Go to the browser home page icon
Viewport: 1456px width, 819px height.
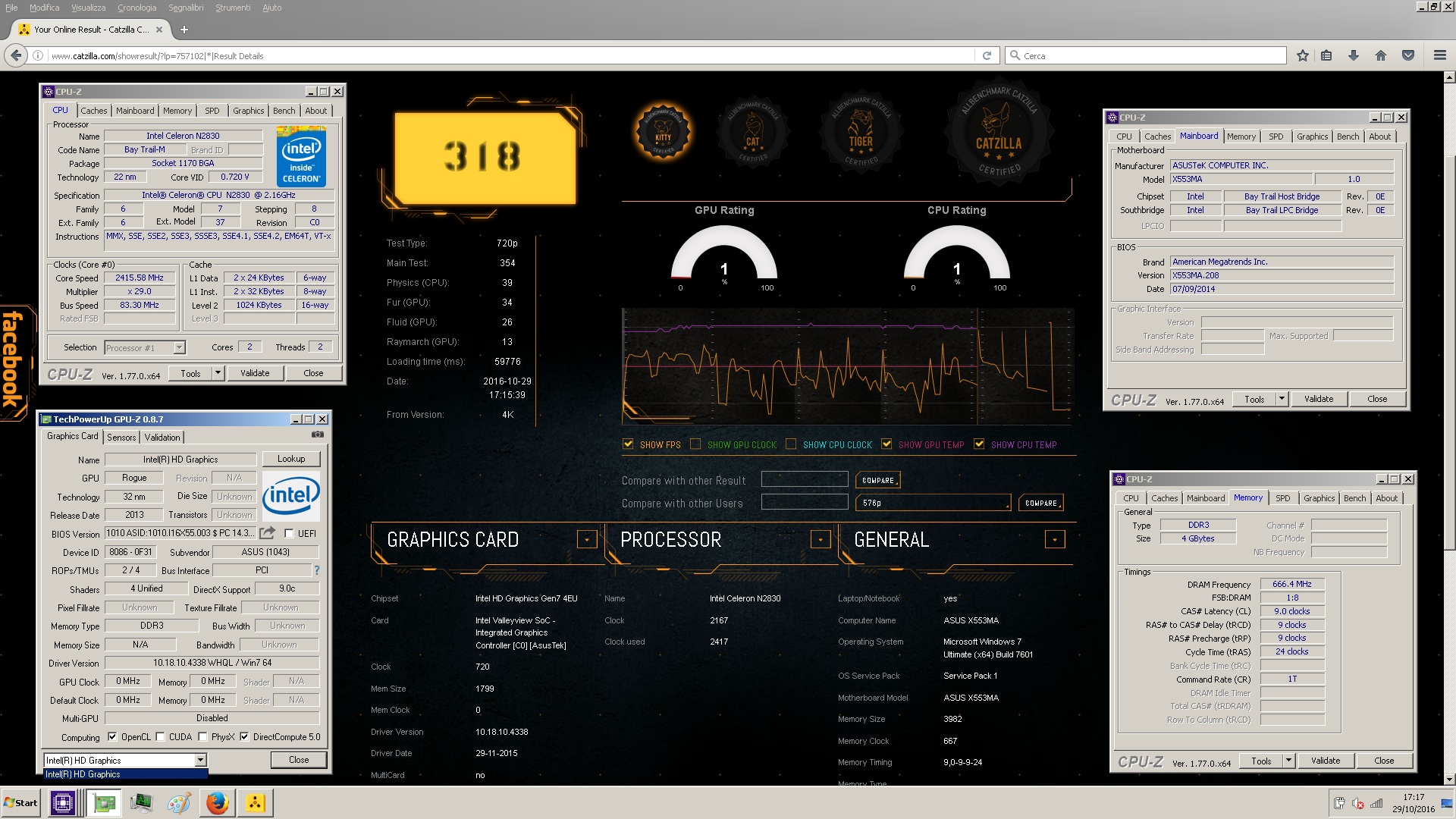1381,55
